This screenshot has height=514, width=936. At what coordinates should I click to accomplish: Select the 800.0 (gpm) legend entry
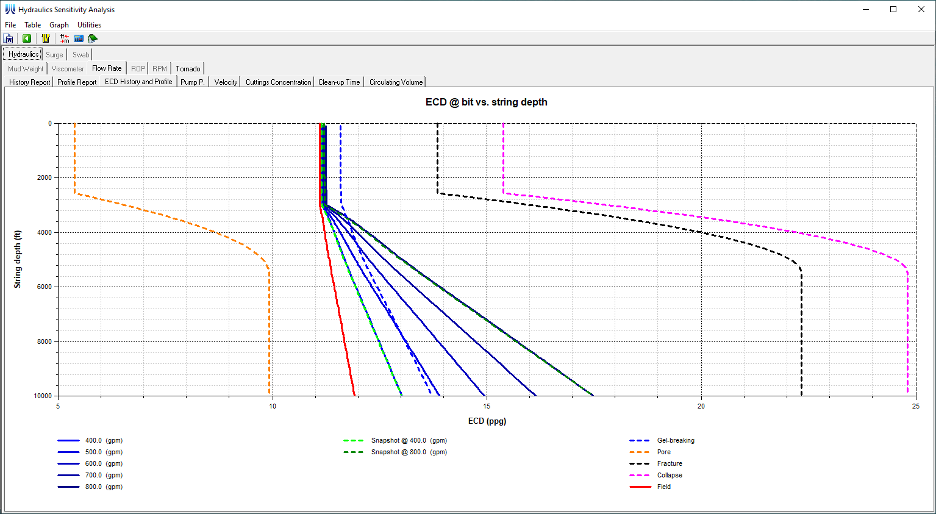[104, 487]
